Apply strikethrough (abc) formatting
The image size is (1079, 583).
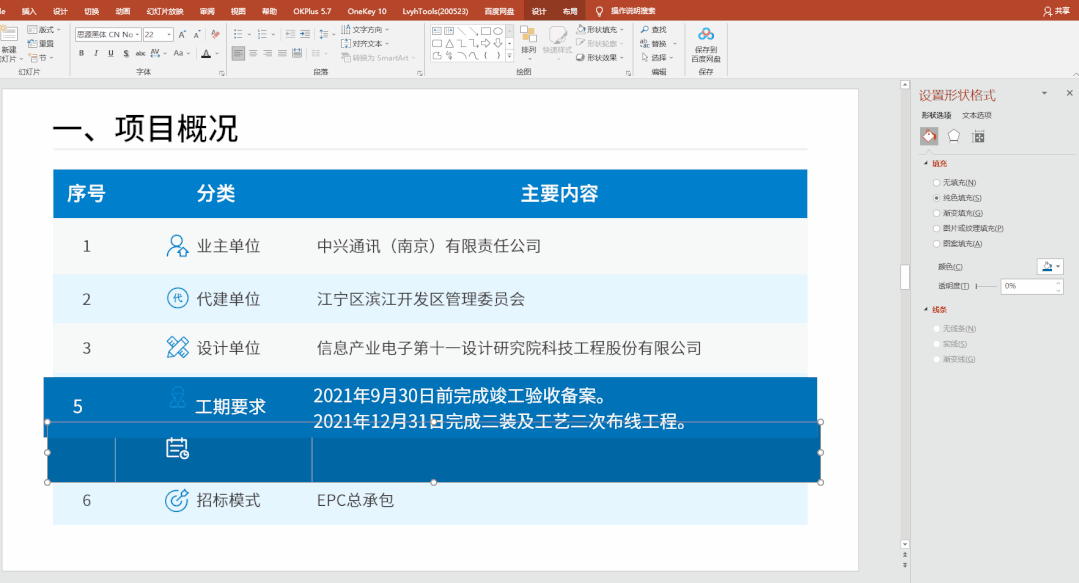140,54
